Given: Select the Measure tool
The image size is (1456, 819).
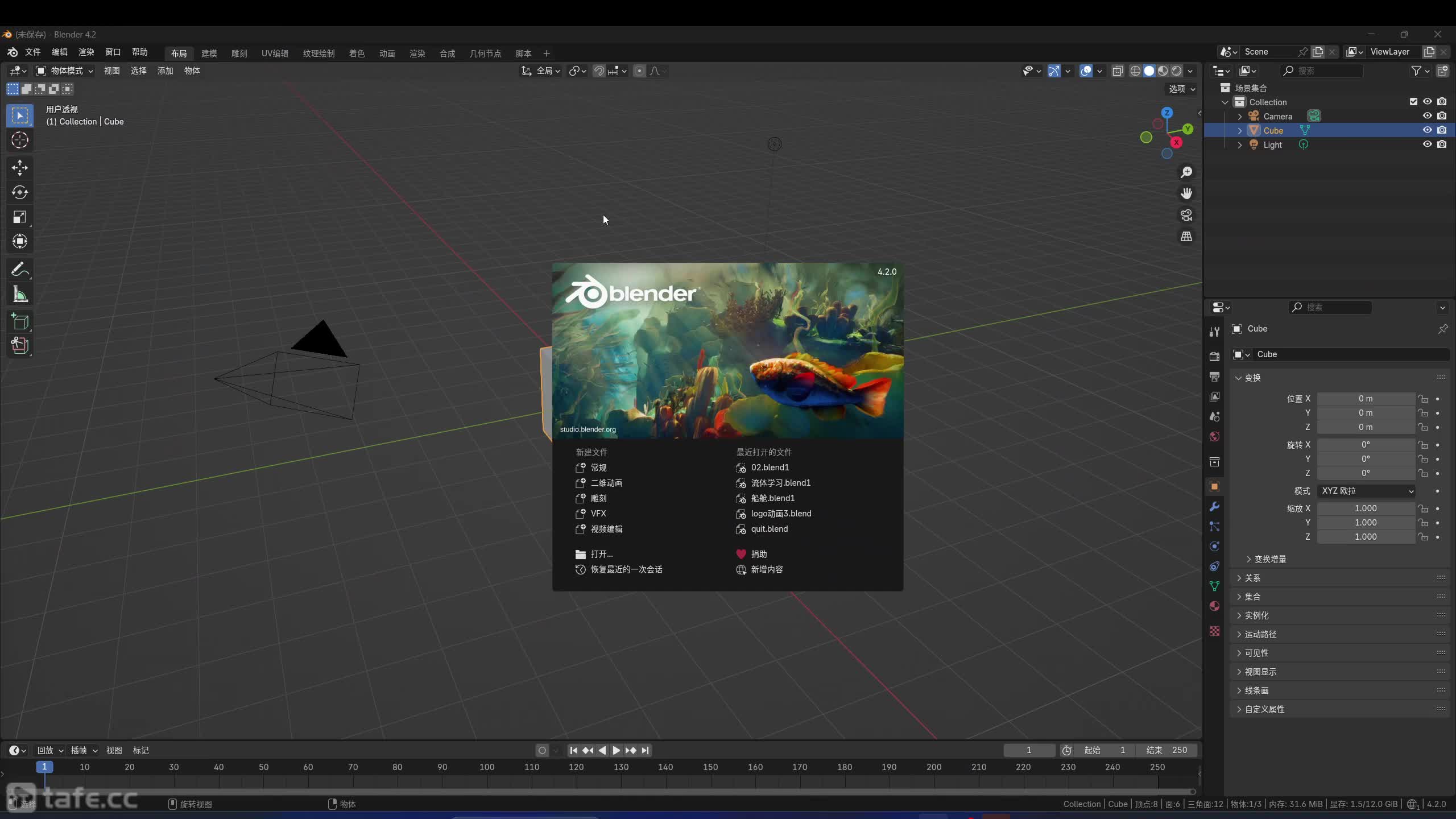Looking at the screenshot, I should [20, 294].
